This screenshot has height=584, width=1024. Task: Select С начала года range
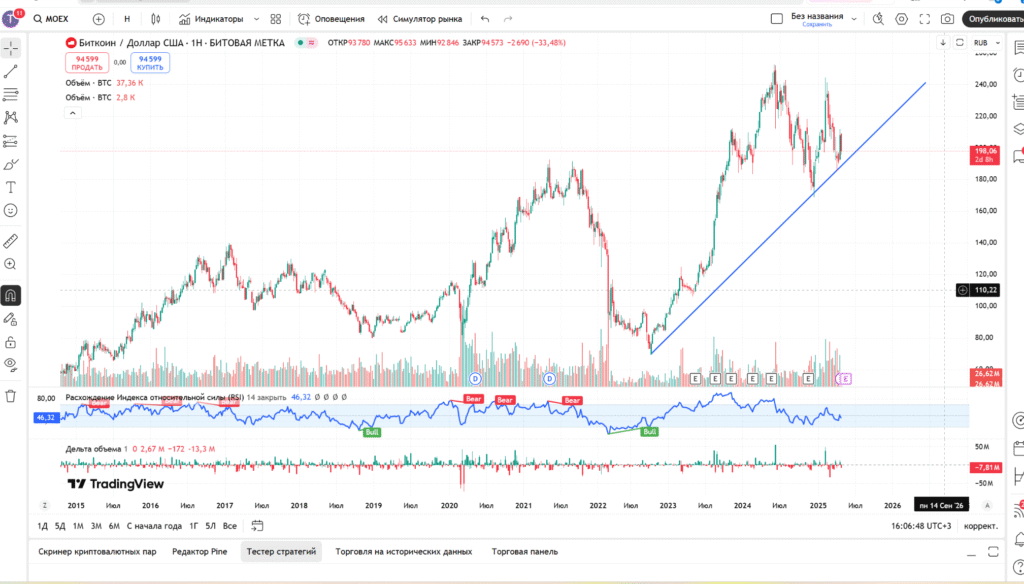(154, 526)
